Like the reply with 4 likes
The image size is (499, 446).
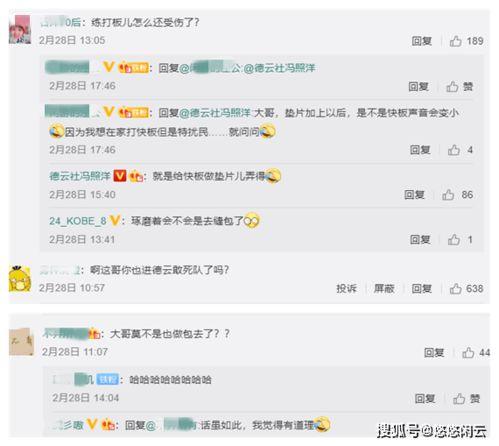(454, 150)
